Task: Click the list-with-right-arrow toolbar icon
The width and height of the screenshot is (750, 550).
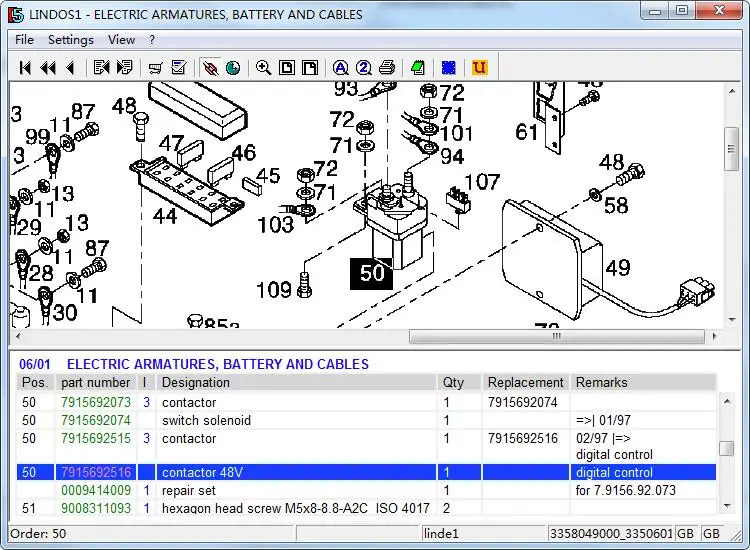Action: click(124, 67)
